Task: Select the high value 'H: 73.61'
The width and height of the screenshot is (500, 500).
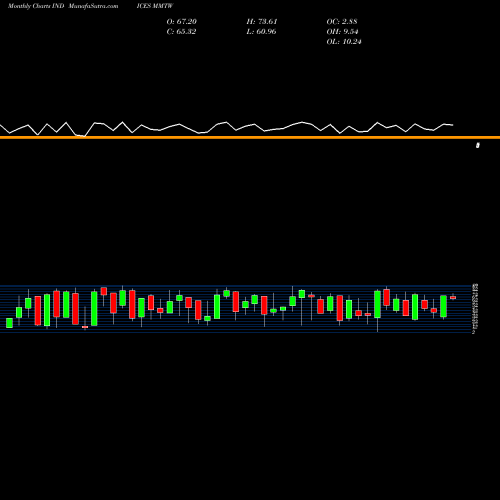Action: pyautogui.click(x=262, y=22)
